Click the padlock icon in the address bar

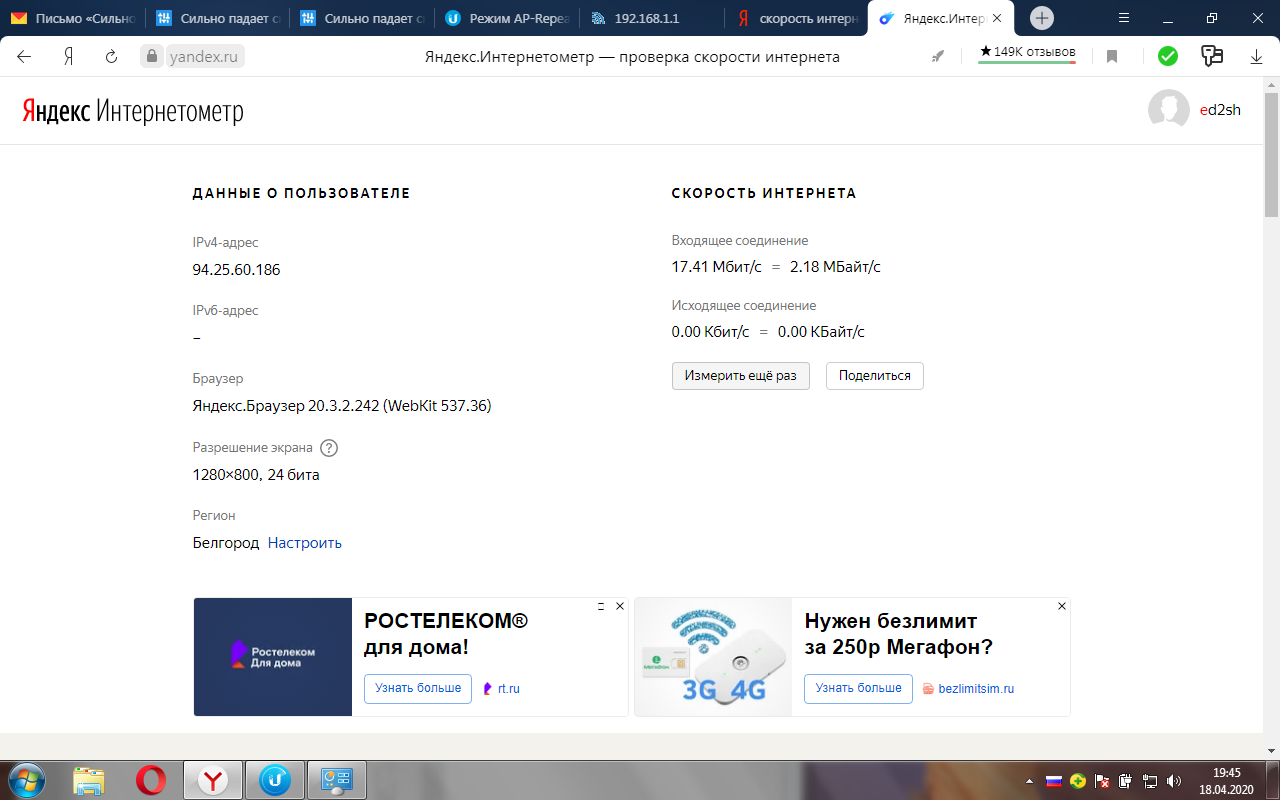click(x=152, y=57)
